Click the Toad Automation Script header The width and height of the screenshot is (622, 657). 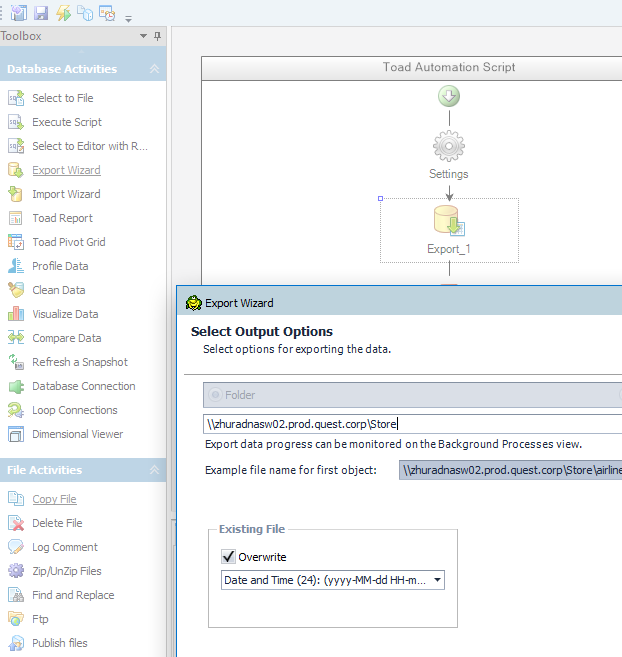click(449, 67)
